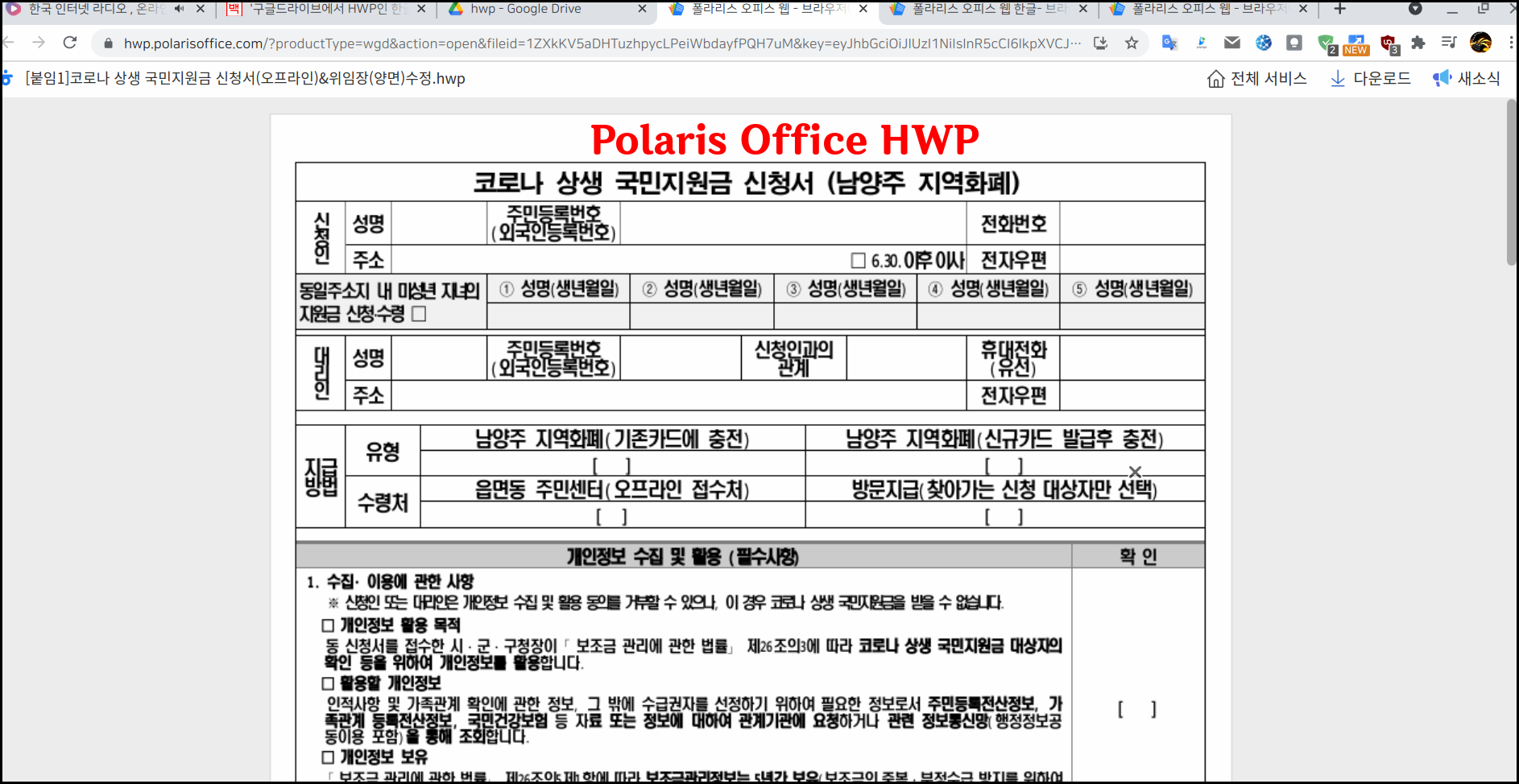Check the 활용할 개인정보 box

(x=328, y=683)
